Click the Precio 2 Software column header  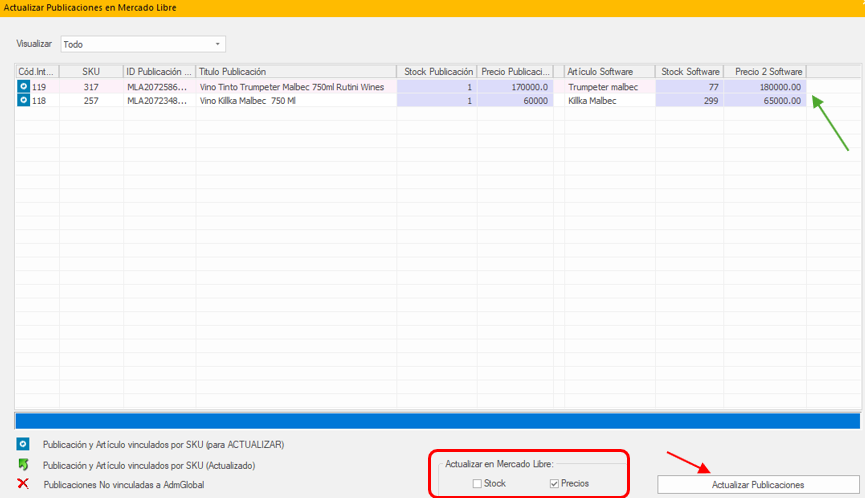[x=765, y=72]
